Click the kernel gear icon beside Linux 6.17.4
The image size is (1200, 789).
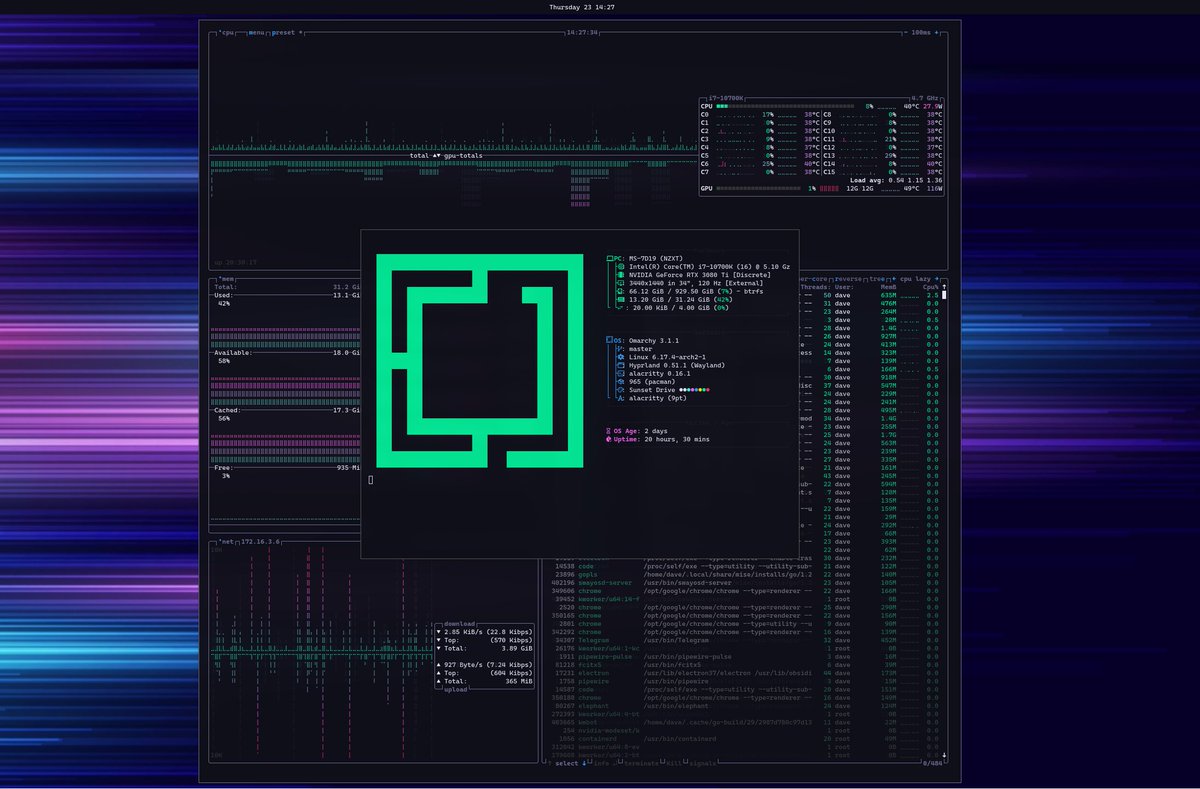click(620, 357)
